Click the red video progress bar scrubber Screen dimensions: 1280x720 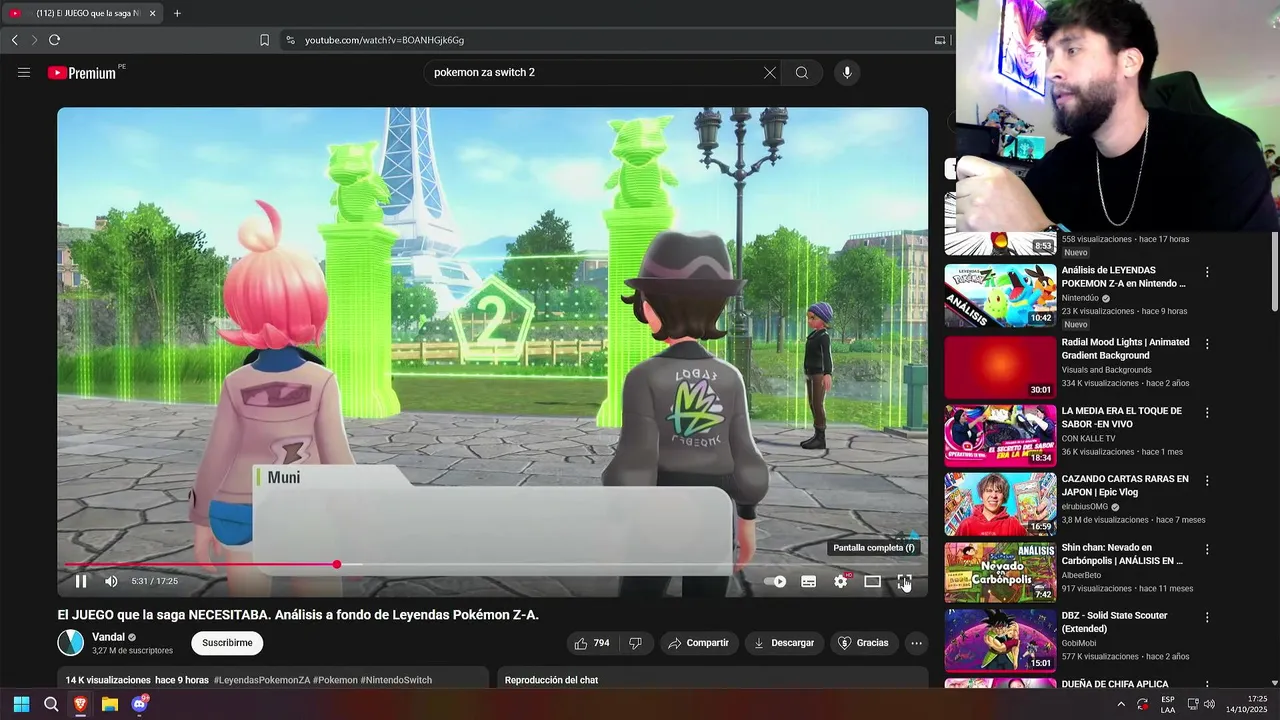pos(337,564)
